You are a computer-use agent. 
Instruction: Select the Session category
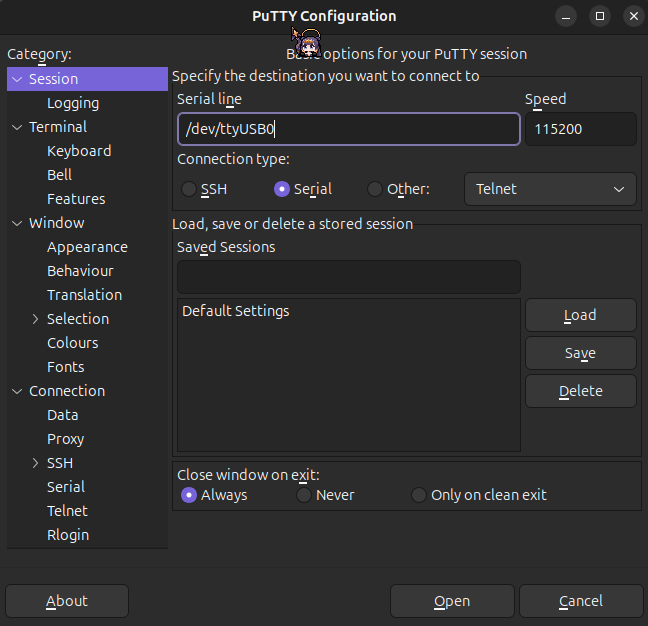tap(88, 79)
